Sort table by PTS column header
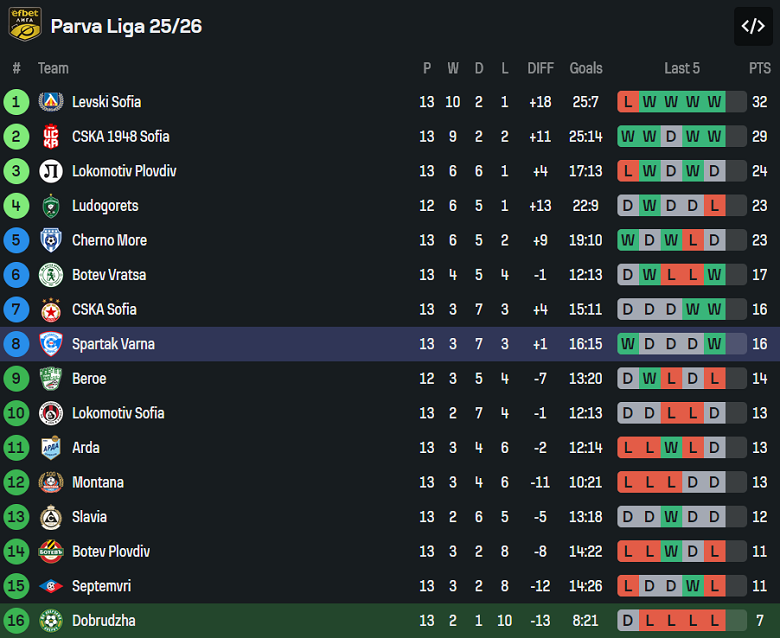Screen dimensions: 780x638 tap(760, 68)
